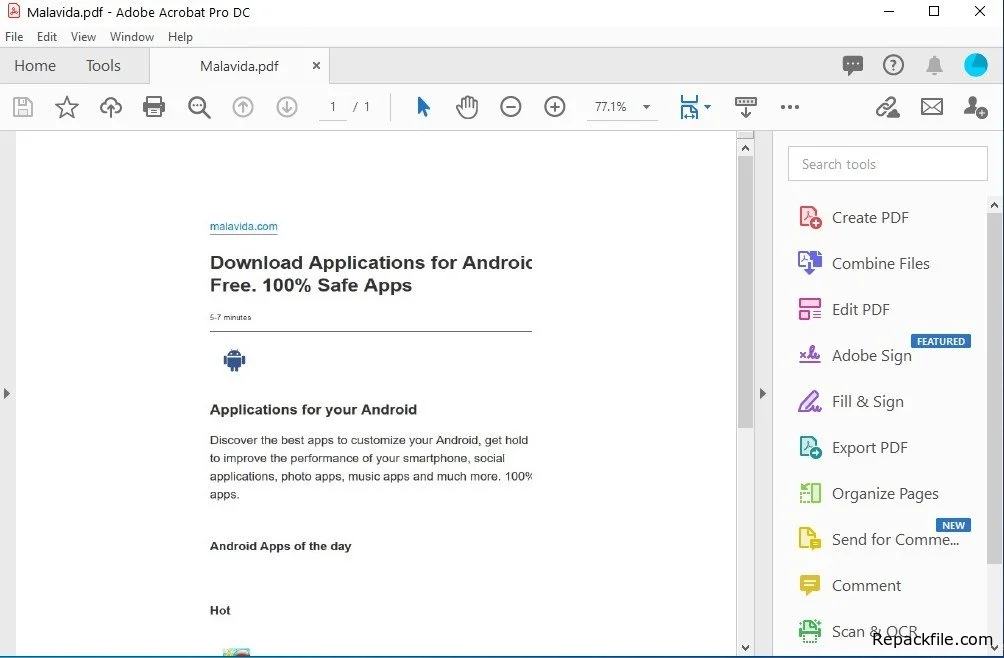
Task: Open the Help menu
Action: coord(180,36)
